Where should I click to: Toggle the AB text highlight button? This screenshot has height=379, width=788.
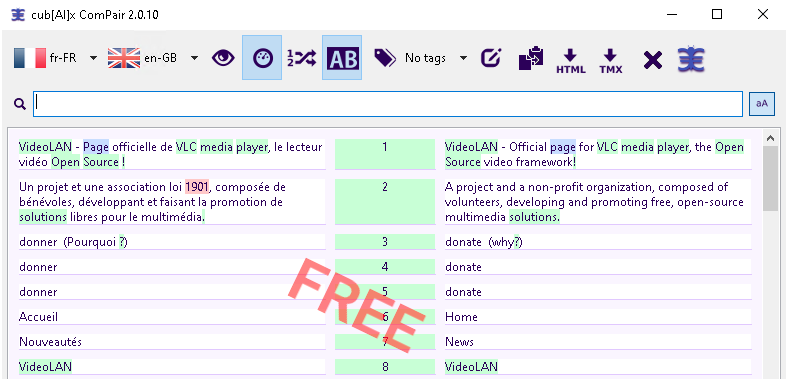tap(342, 58)
